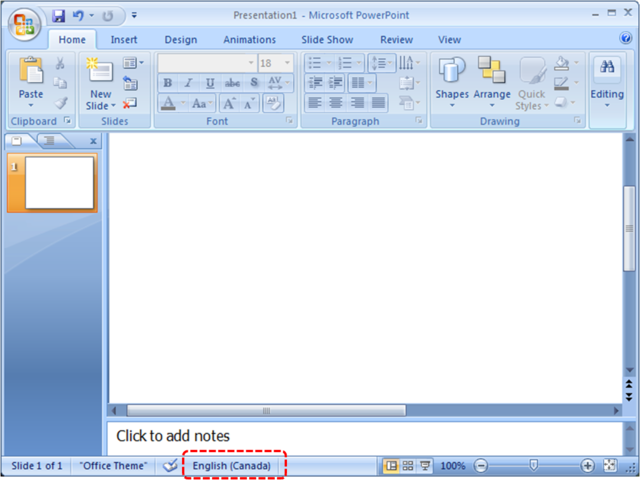The image size is (640, 480).
Task: Clear all formatting eraser icon
Action: pyautogui.click(x=273, y=103)
